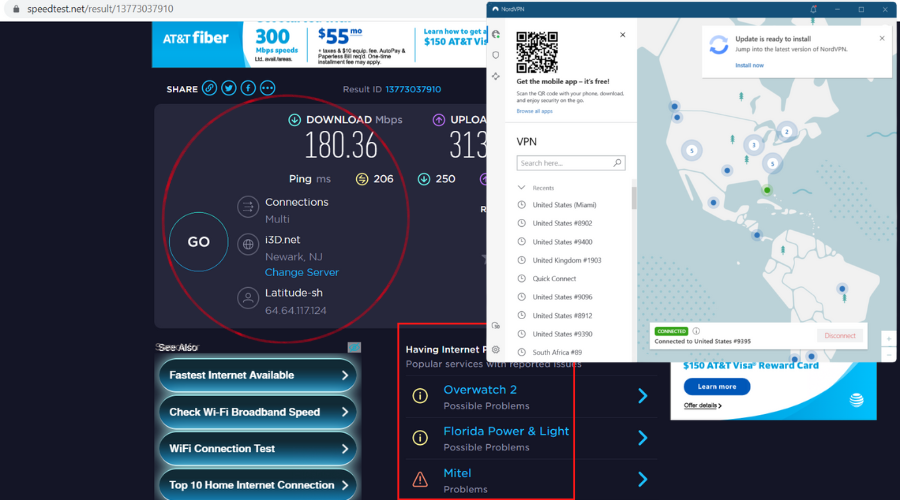
Task: Close the mobile app QR prompt
Action: tap(623, 35)
